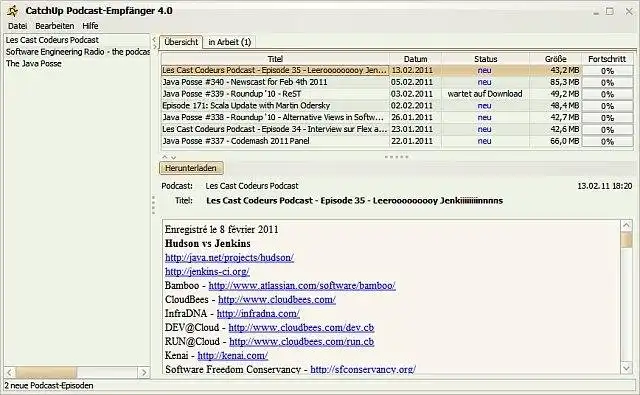
Task: Open the cloudbees.com/dev.cb link
Action: 301,328
